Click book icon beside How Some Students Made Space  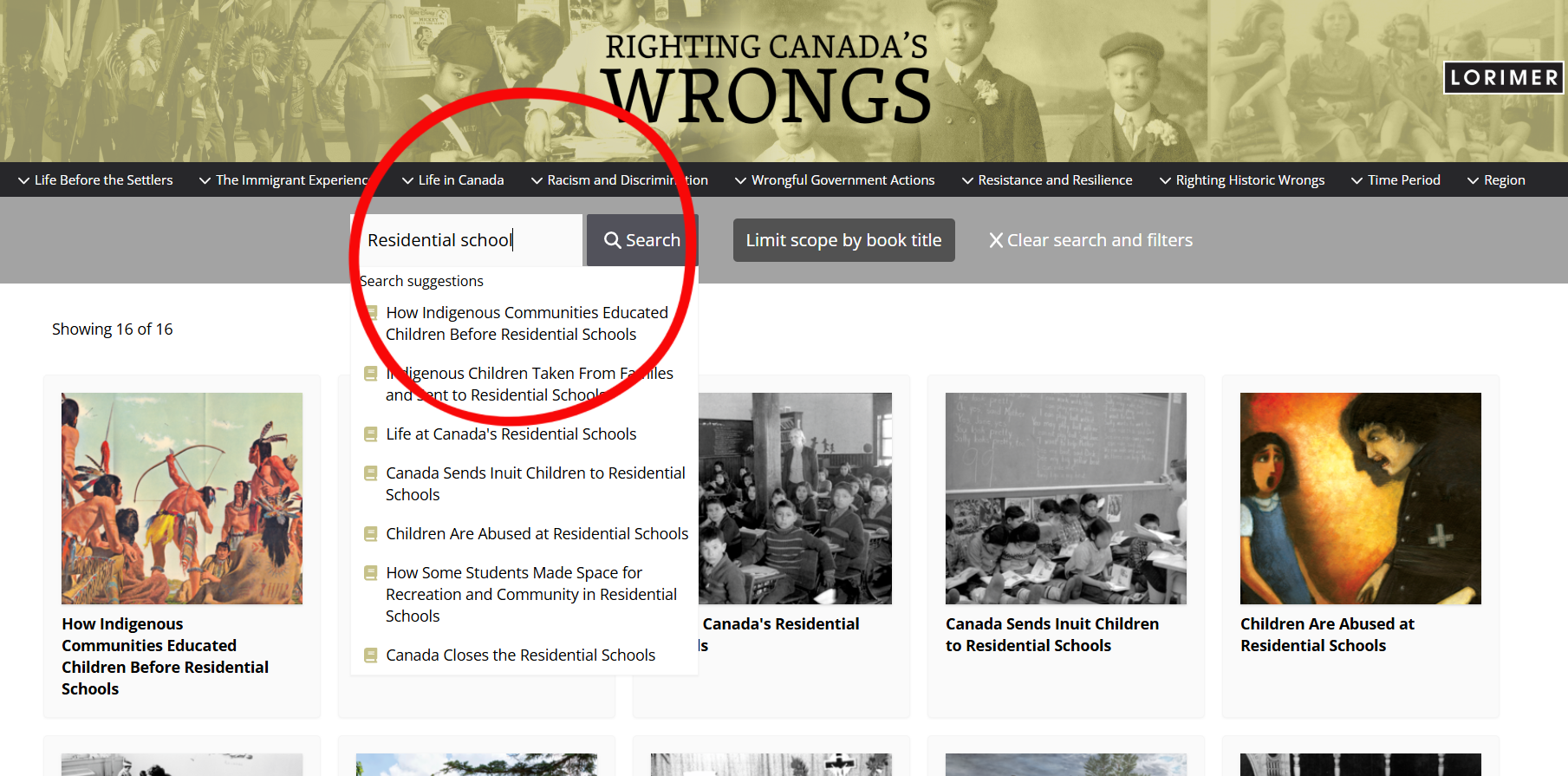pyautogui.click(x=371, y=572)
